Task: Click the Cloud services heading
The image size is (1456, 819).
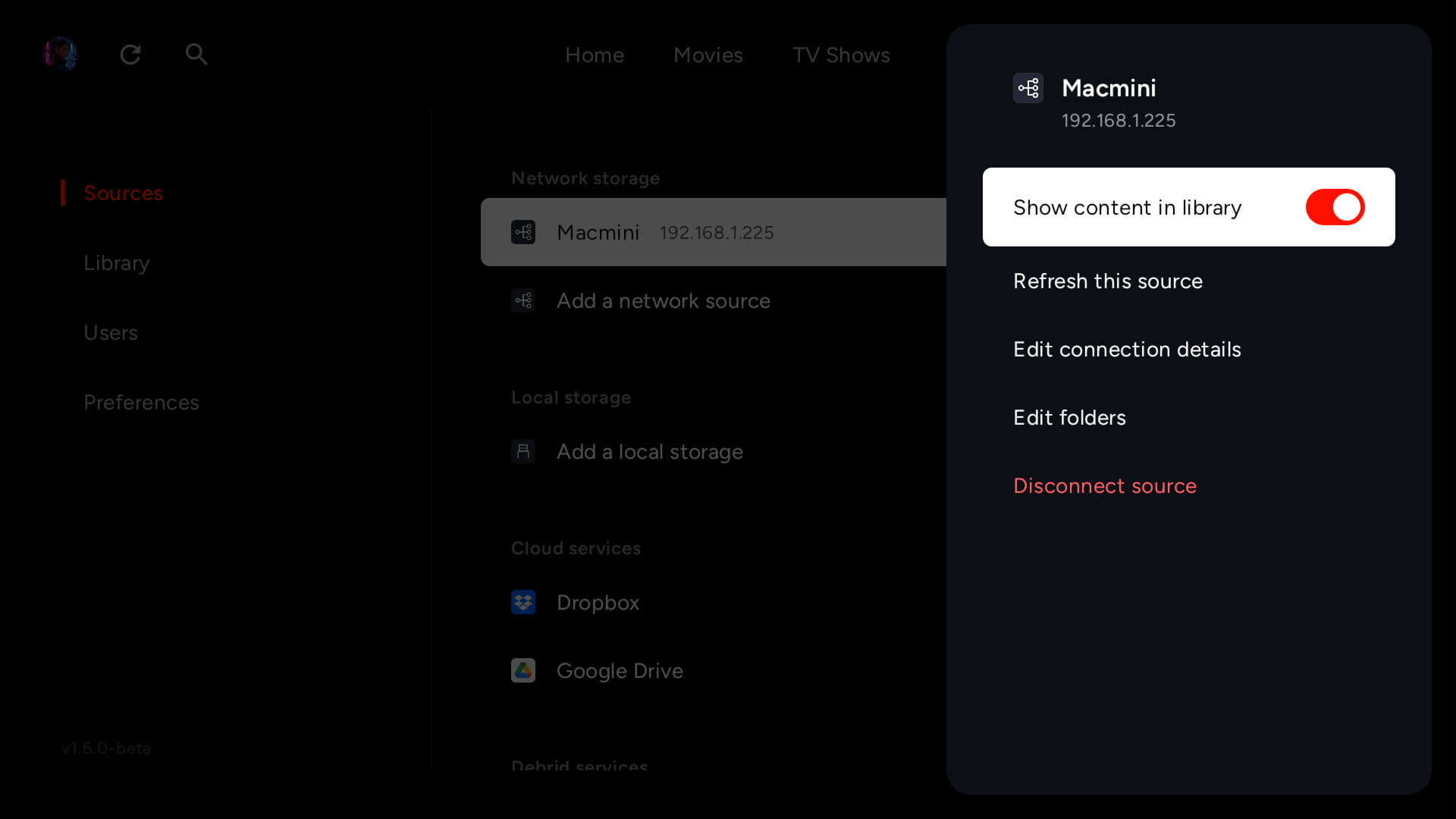Action: [x=576, y=548]
